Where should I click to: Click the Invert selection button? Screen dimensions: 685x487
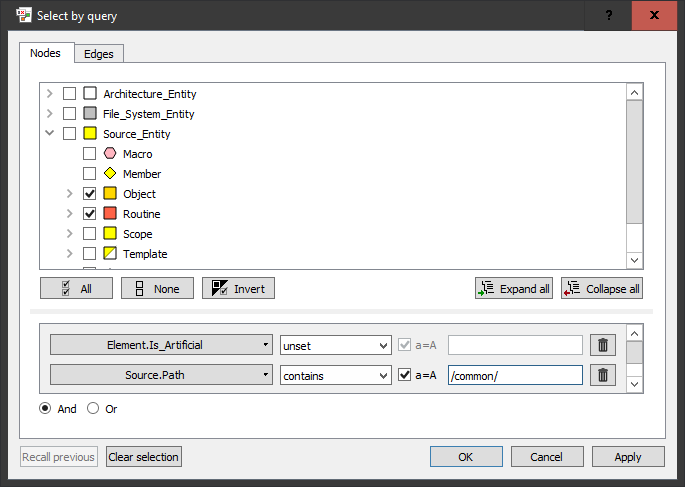coord(239,288)
